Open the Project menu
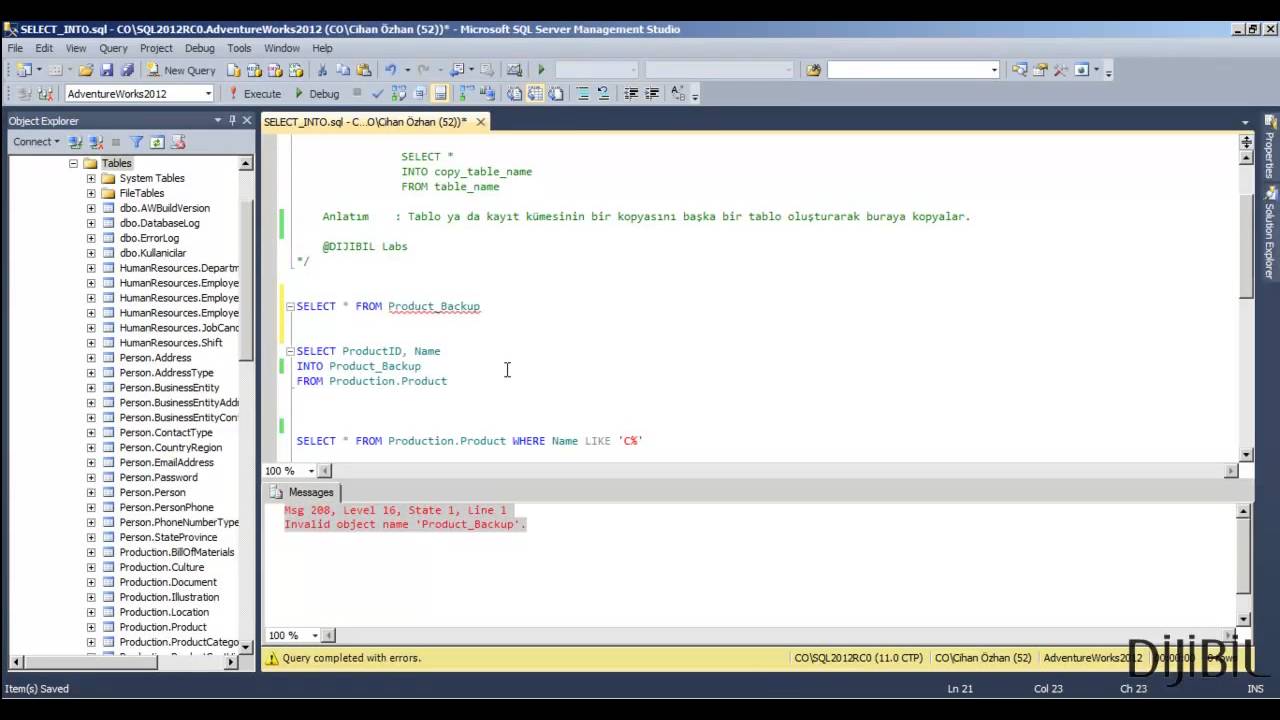Screen dimensions: 1280x720 pos(156,48)
